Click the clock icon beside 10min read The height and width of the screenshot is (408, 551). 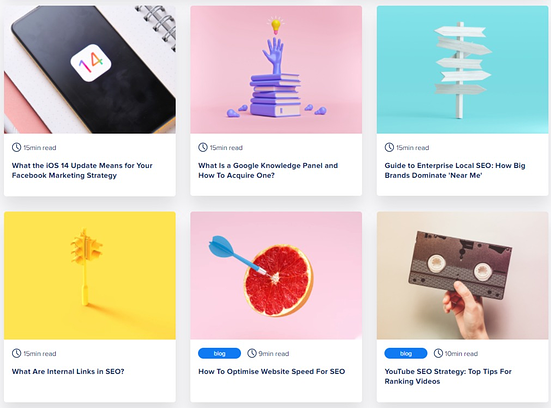coord(438,353)
